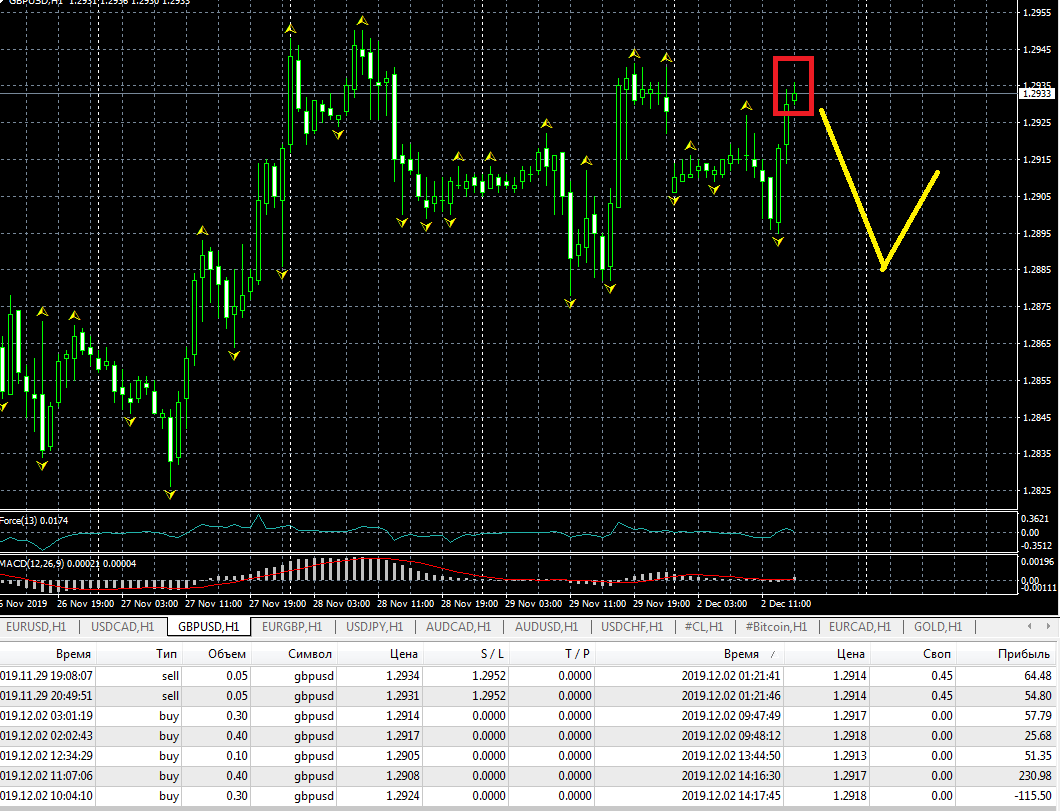Select the EURGBP,H1 chart tab
The image size is (1060, 811).
[x=292, y=627]
